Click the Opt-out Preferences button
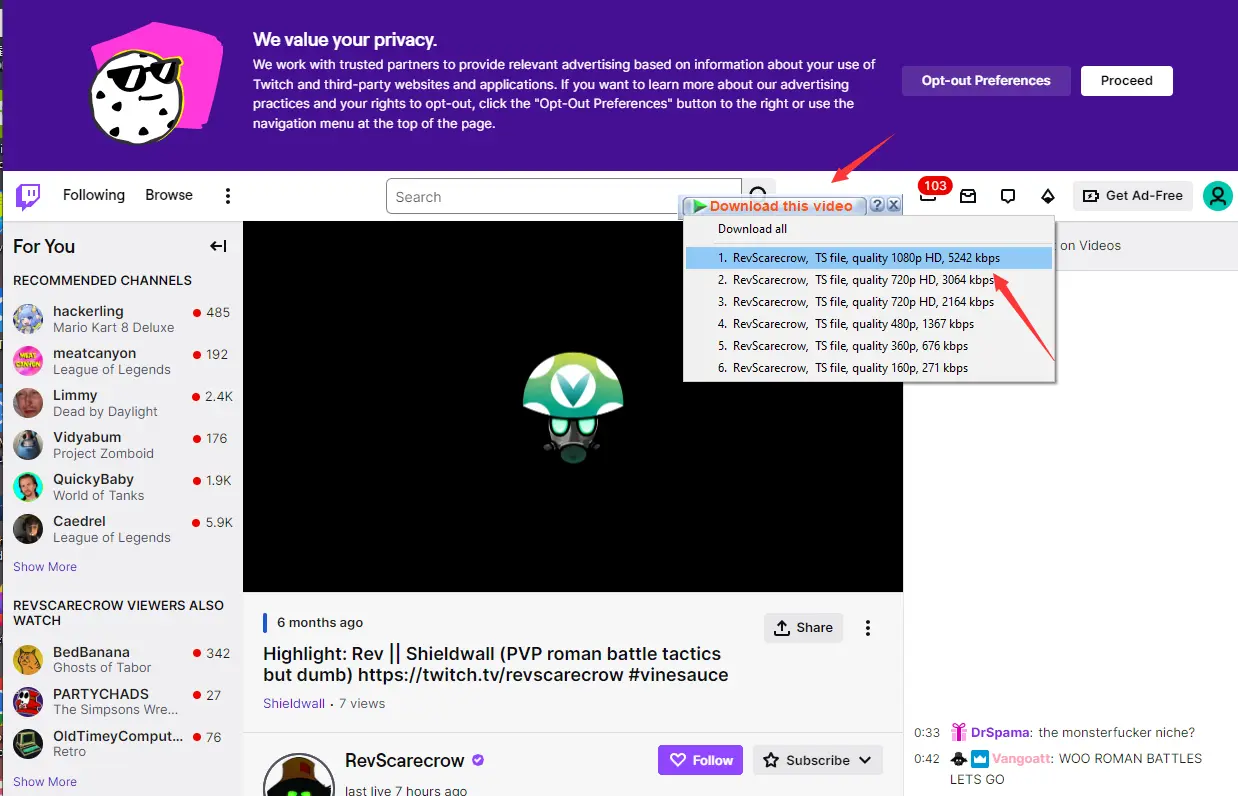This screenshot has width=1238, height=796. [x=985, y=80]
